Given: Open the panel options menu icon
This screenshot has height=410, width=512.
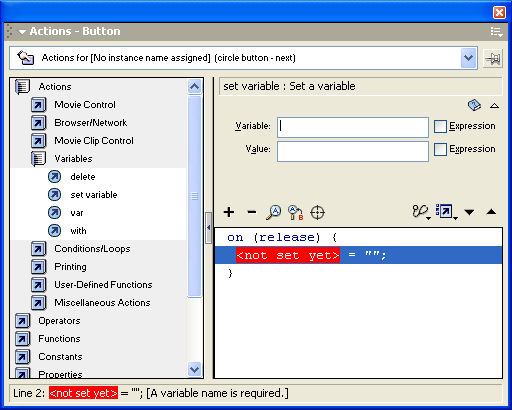Looking at the screenshot, I should (496, 32).
